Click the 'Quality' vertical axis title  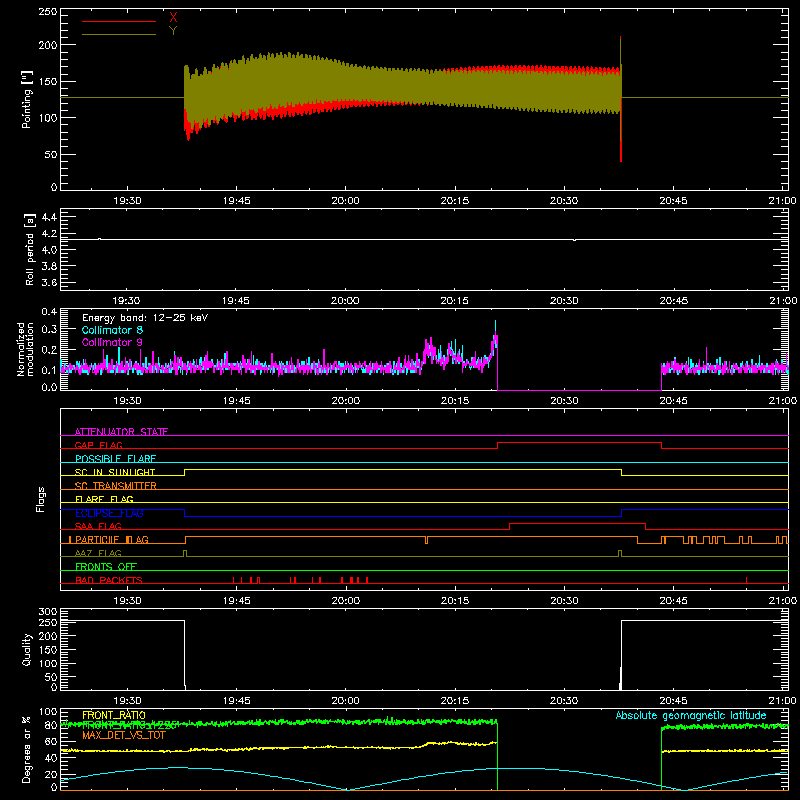pos(27,649)
